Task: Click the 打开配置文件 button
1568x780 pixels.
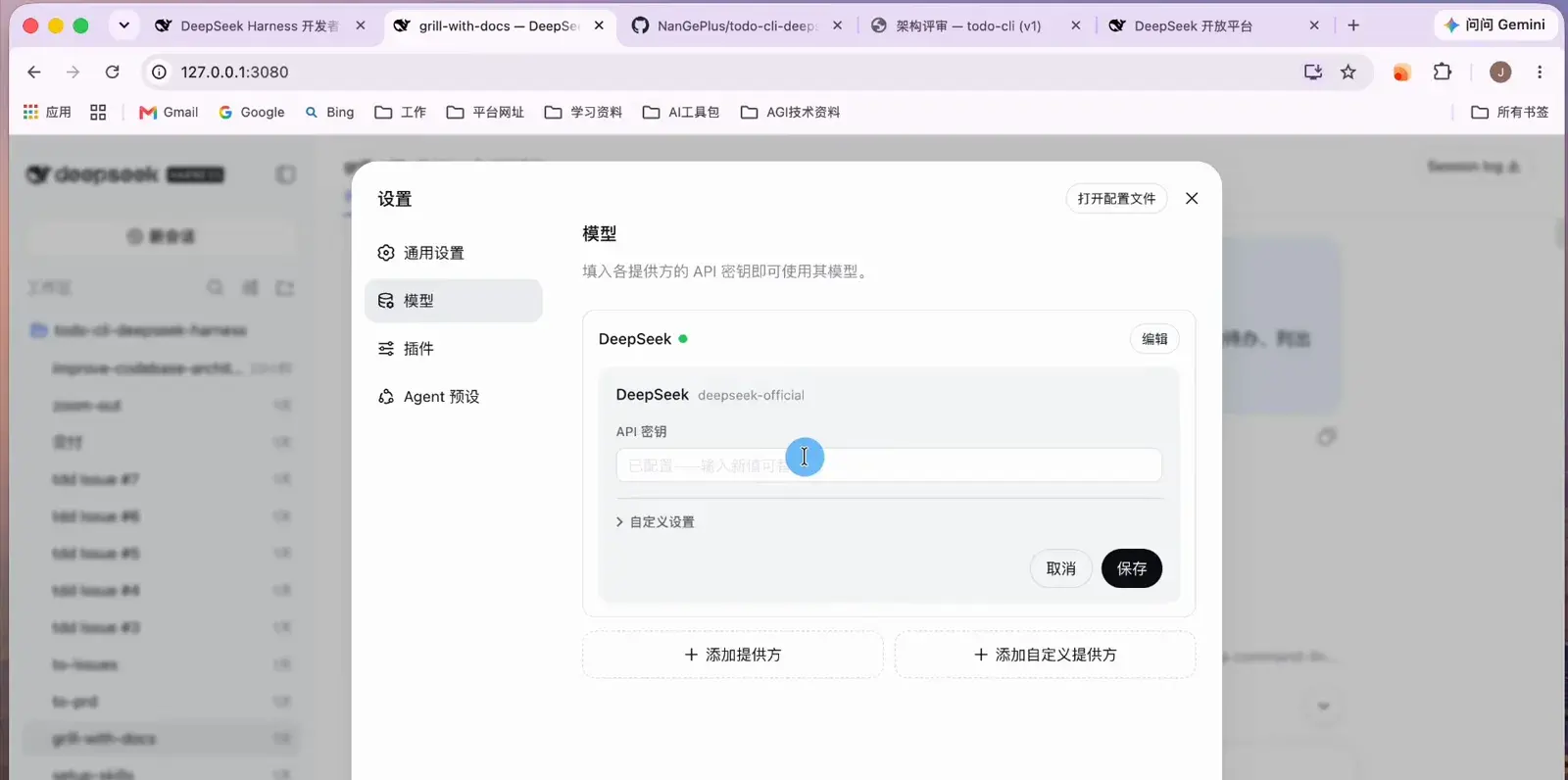Action: [x=1116, y=199]
